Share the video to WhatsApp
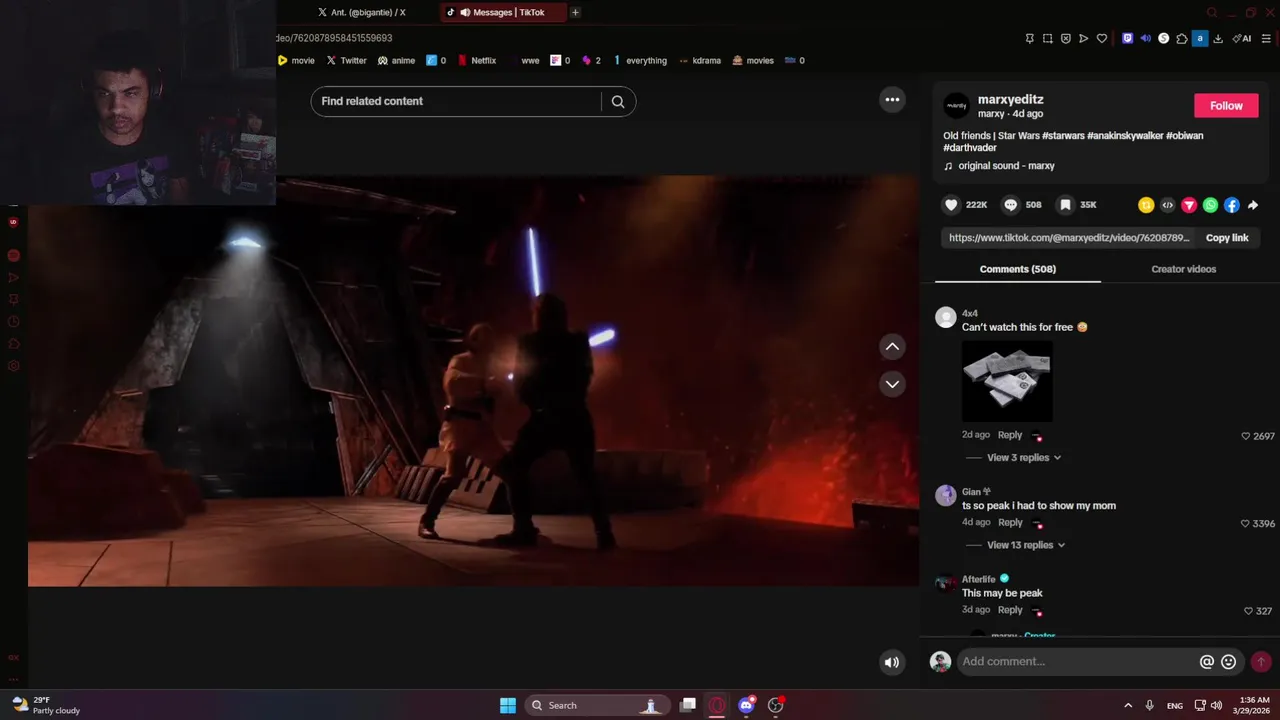The height and width of the screenshot is (720, 1280). coord(1211,205)
